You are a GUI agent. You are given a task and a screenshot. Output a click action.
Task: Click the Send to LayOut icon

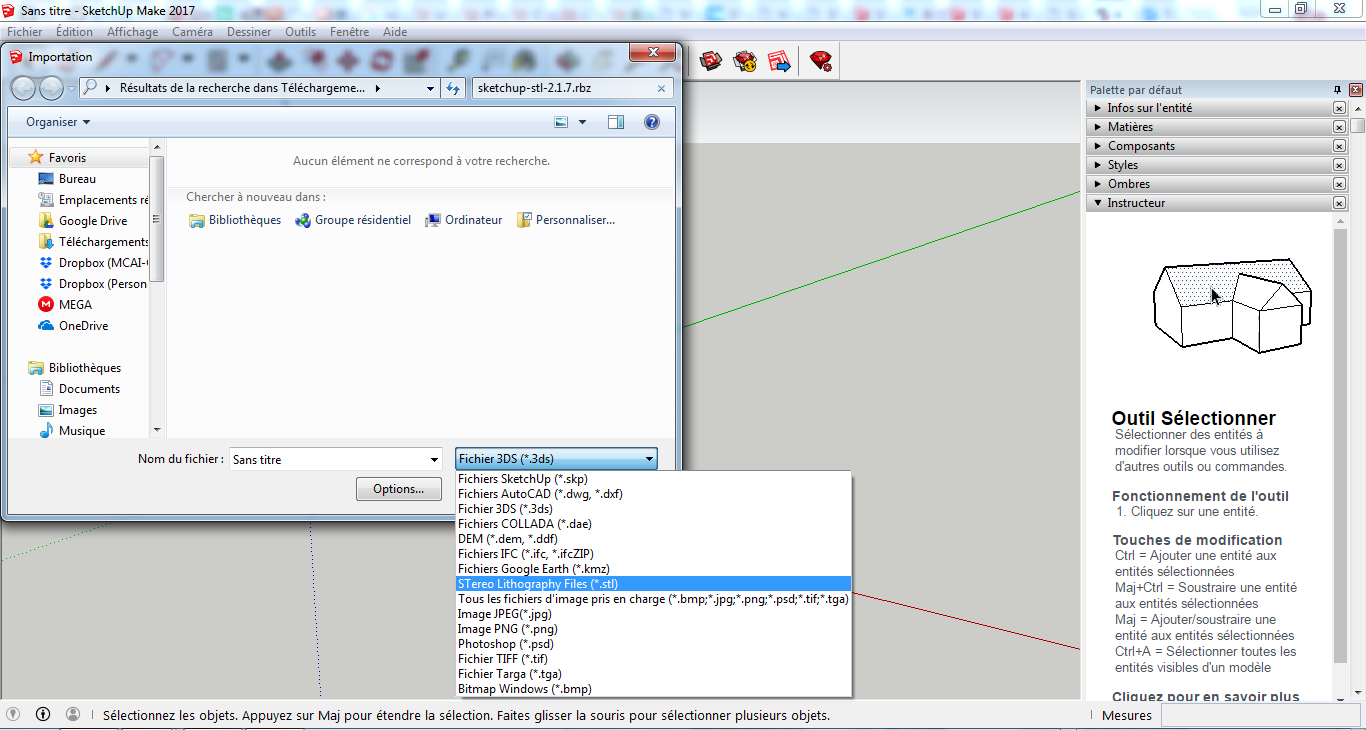click(x=779, y=62)
